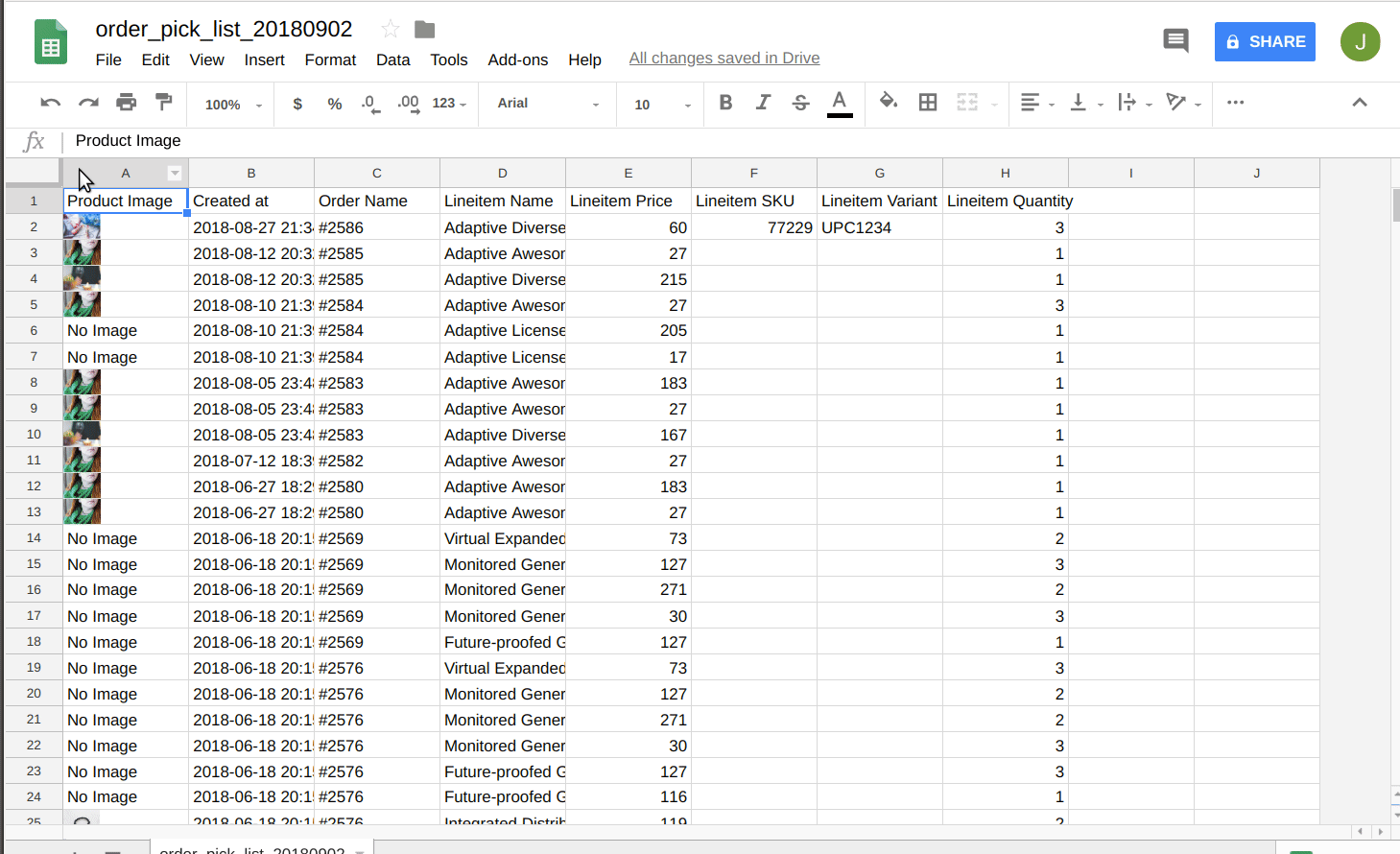1400x854 pixels.
Task: Toggle bold formatting
Action: point(725,103)
